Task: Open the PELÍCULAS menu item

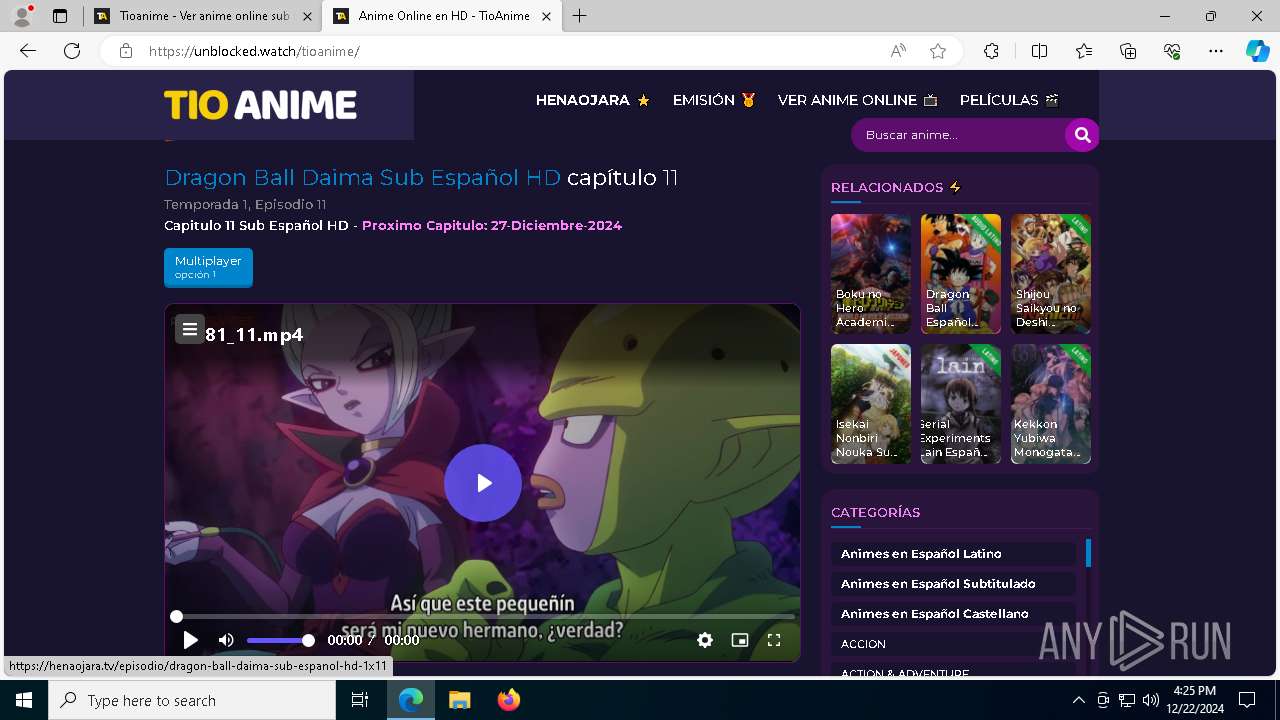Action: [x=1009, y=100]
